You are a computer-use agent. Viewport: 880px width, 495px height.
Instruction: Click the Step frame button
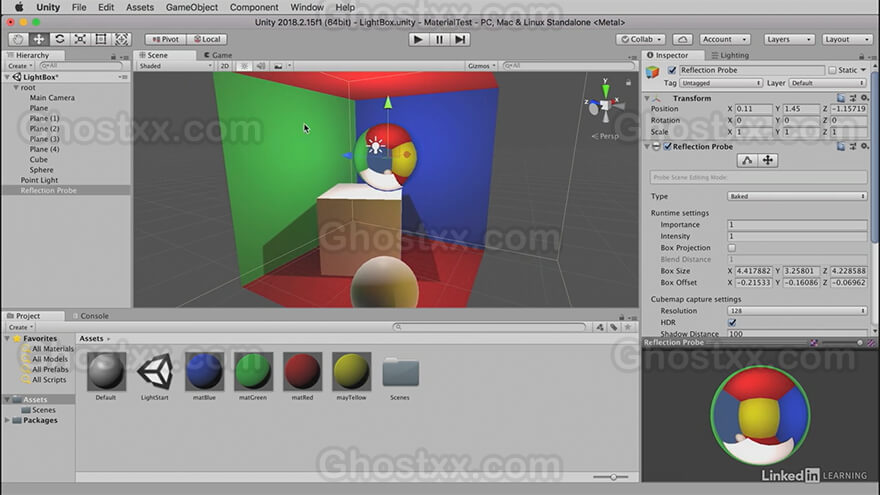(x=460, y=39)
